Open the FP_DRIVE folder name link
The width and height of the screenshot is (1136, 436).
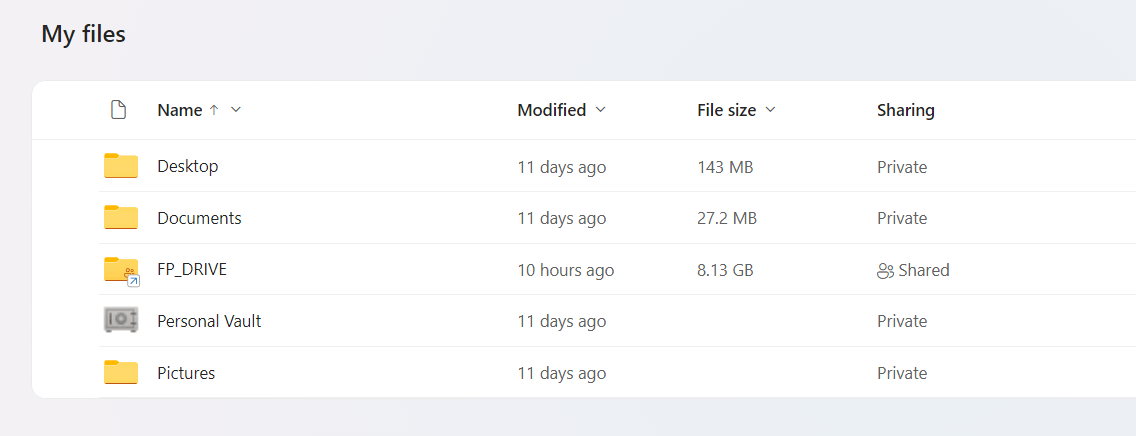tap(192, 269)
